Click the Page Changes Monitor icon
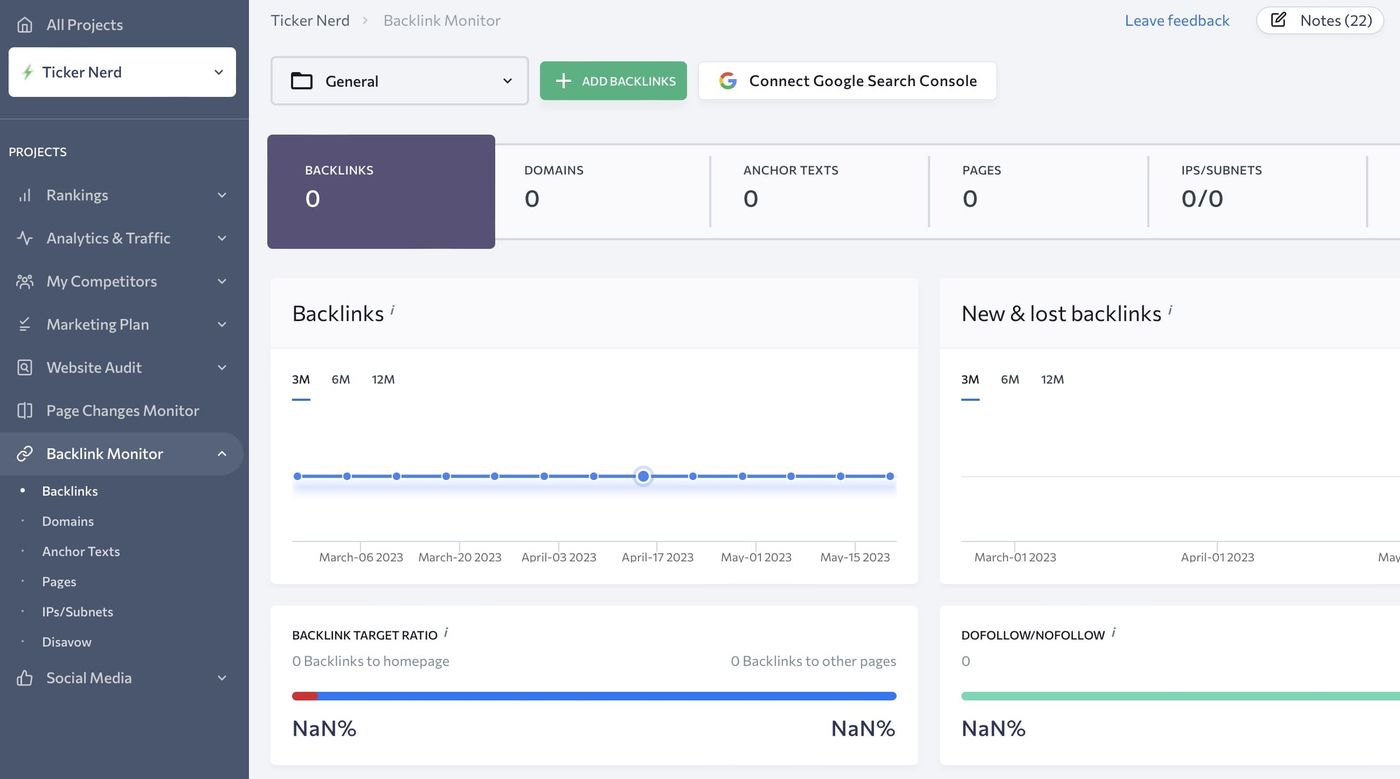Image resolution: width=1400 pixels, height=779 pixels. (x=25, y=410)
